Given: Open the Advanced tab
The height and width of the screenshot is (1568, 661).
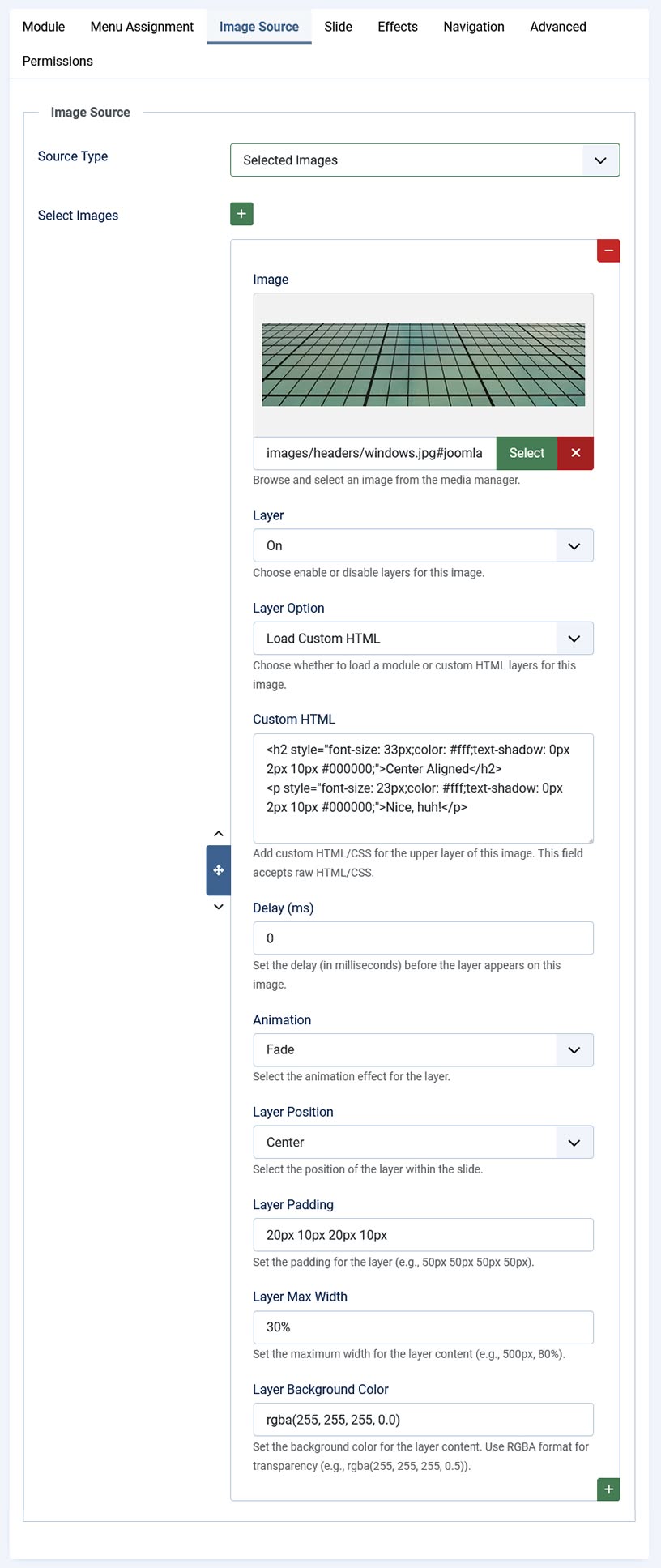Looking at the screenshot, I should point(558,27).
